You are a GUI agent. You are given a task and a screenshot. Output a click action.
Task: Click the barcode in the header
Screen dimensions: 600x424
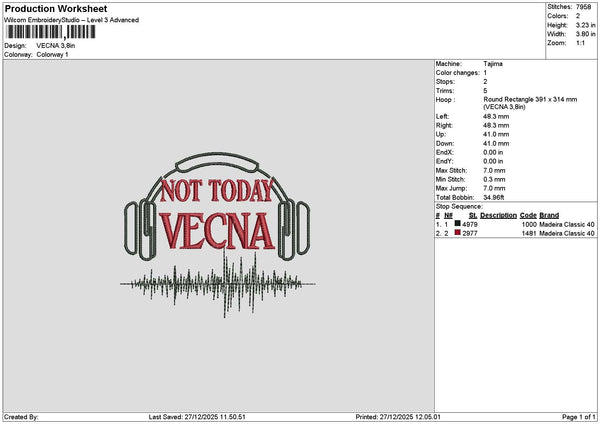coord(50,32)
